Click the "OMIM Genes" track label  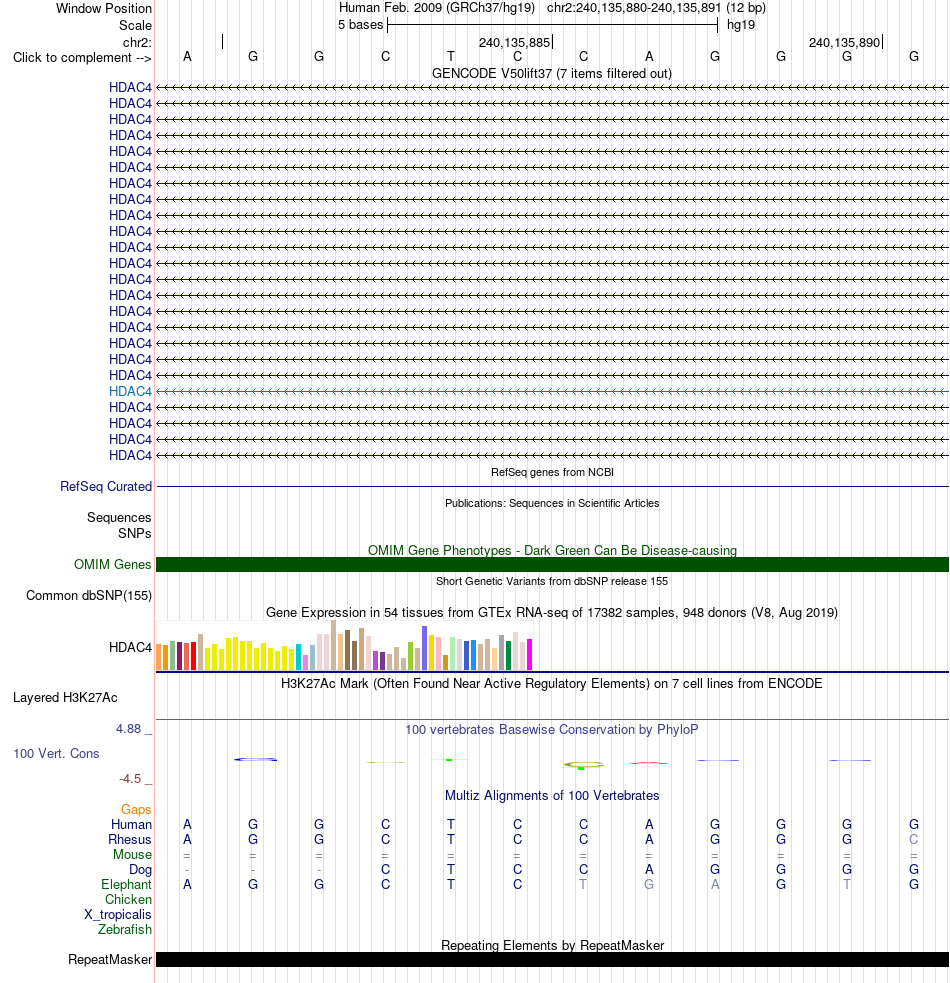click(113, 564)
